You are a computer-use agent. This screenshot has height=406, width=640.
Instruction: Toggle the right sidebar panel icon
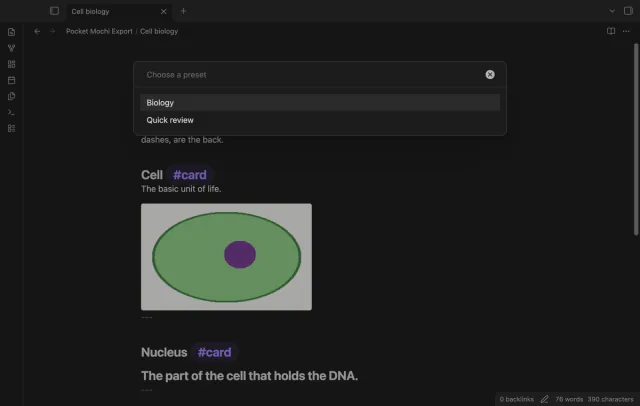tap(628, 11)
